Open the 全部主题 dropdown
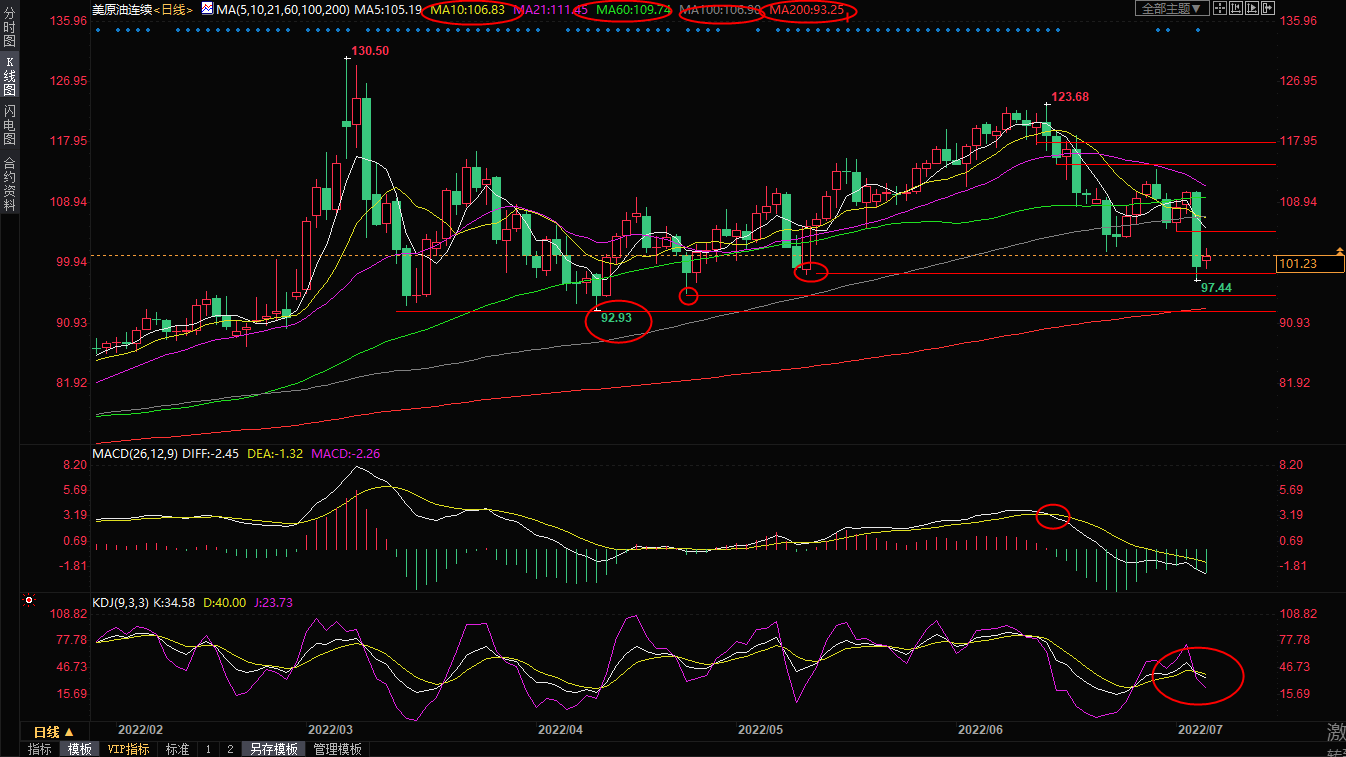 pos(1172,9)
